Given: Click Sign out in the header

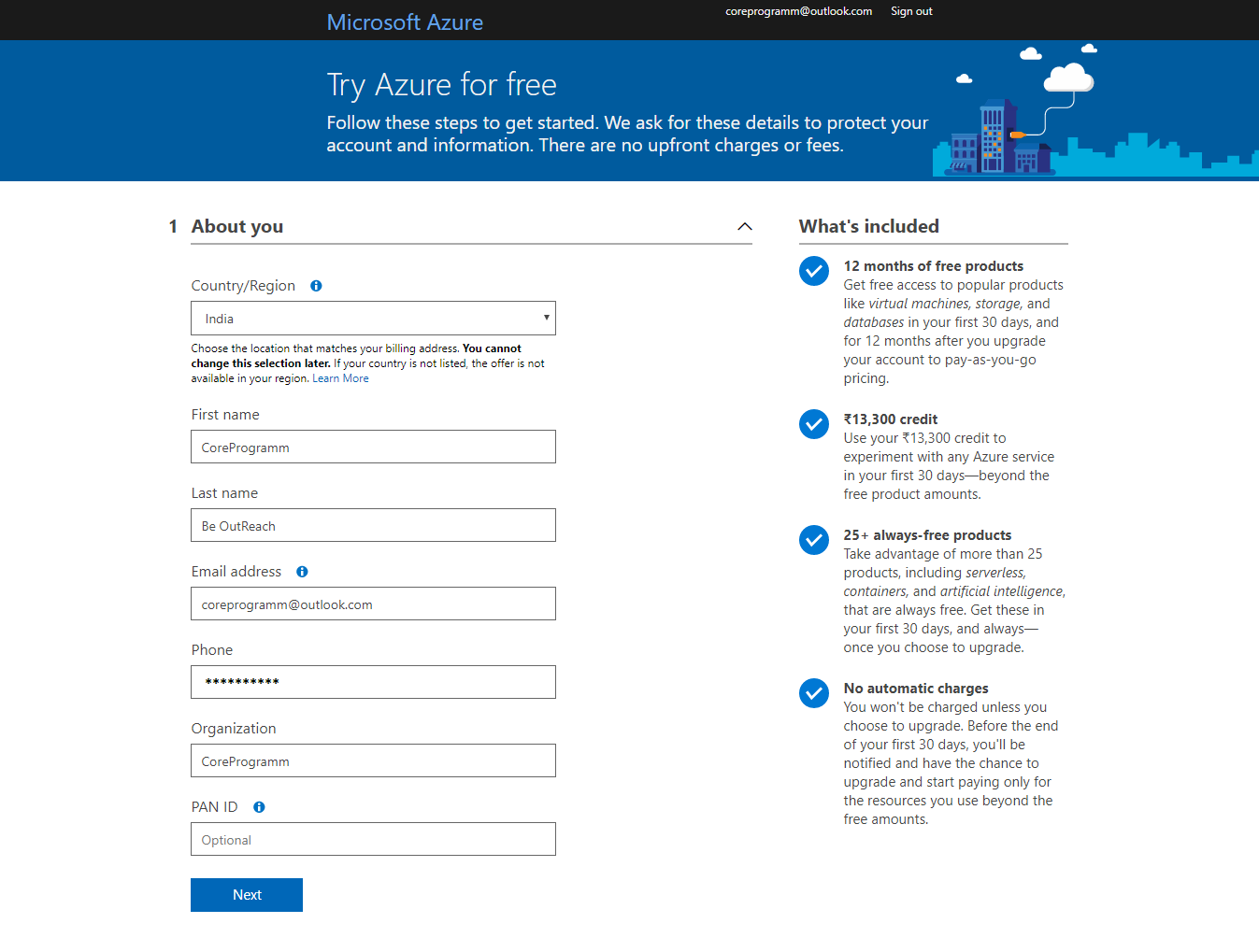Looking at the screenshot, I should pyautogui.click(x=911, y=11).
